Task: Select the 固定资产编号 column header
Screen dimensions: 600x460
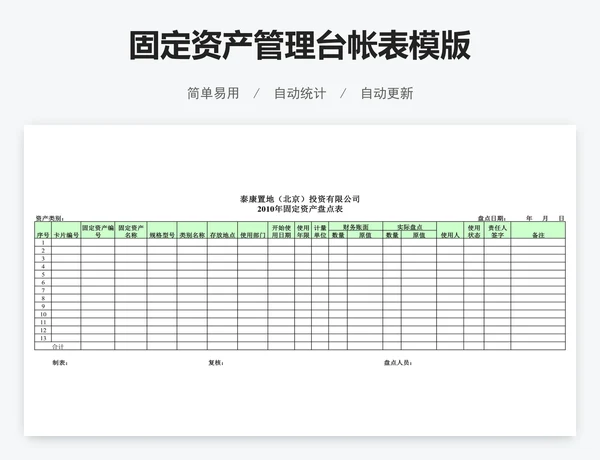Action: [x=98, y=230]
